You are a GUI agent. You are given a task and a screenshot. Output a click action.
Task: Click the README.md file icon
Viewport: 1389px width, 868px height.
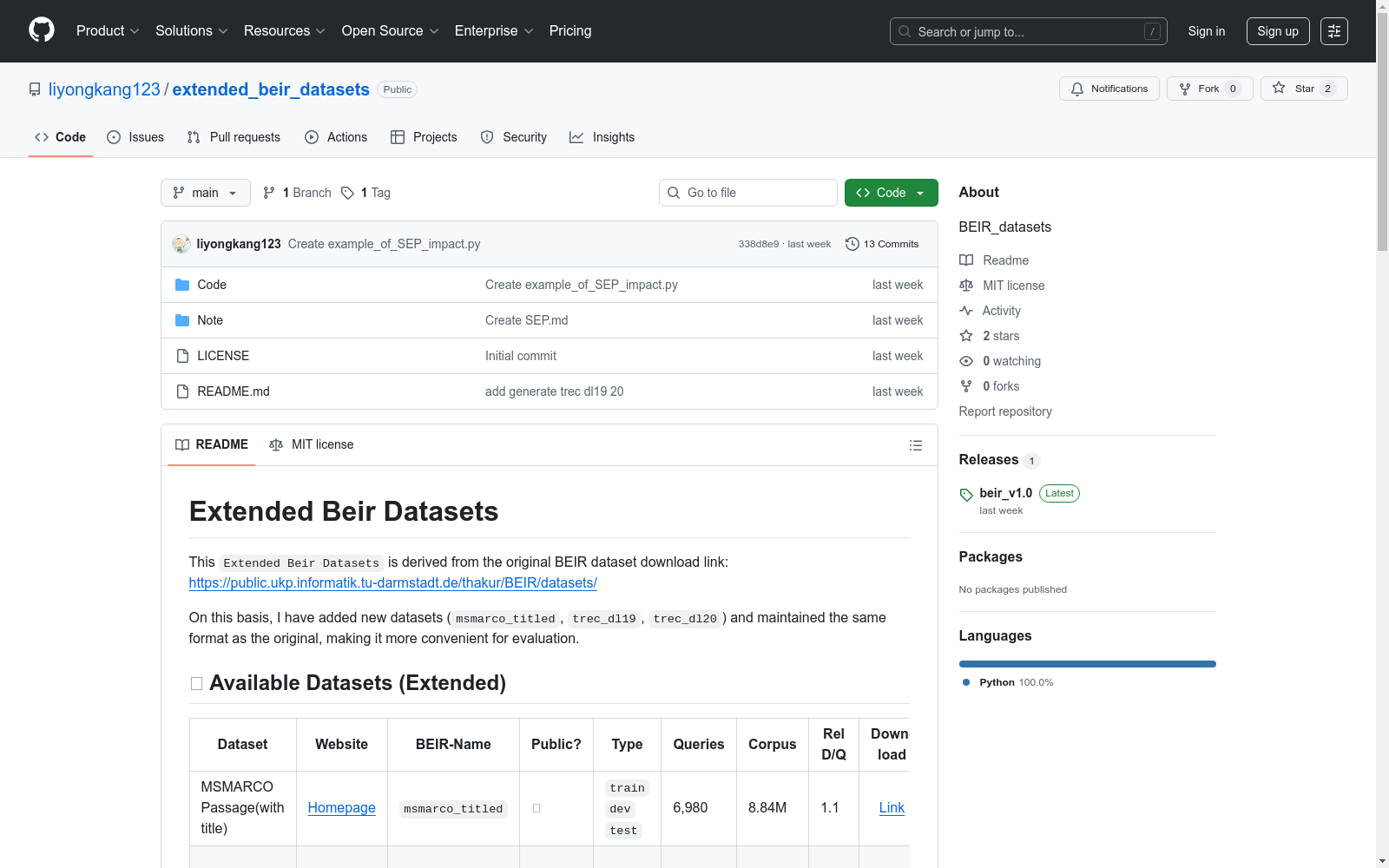182,391
